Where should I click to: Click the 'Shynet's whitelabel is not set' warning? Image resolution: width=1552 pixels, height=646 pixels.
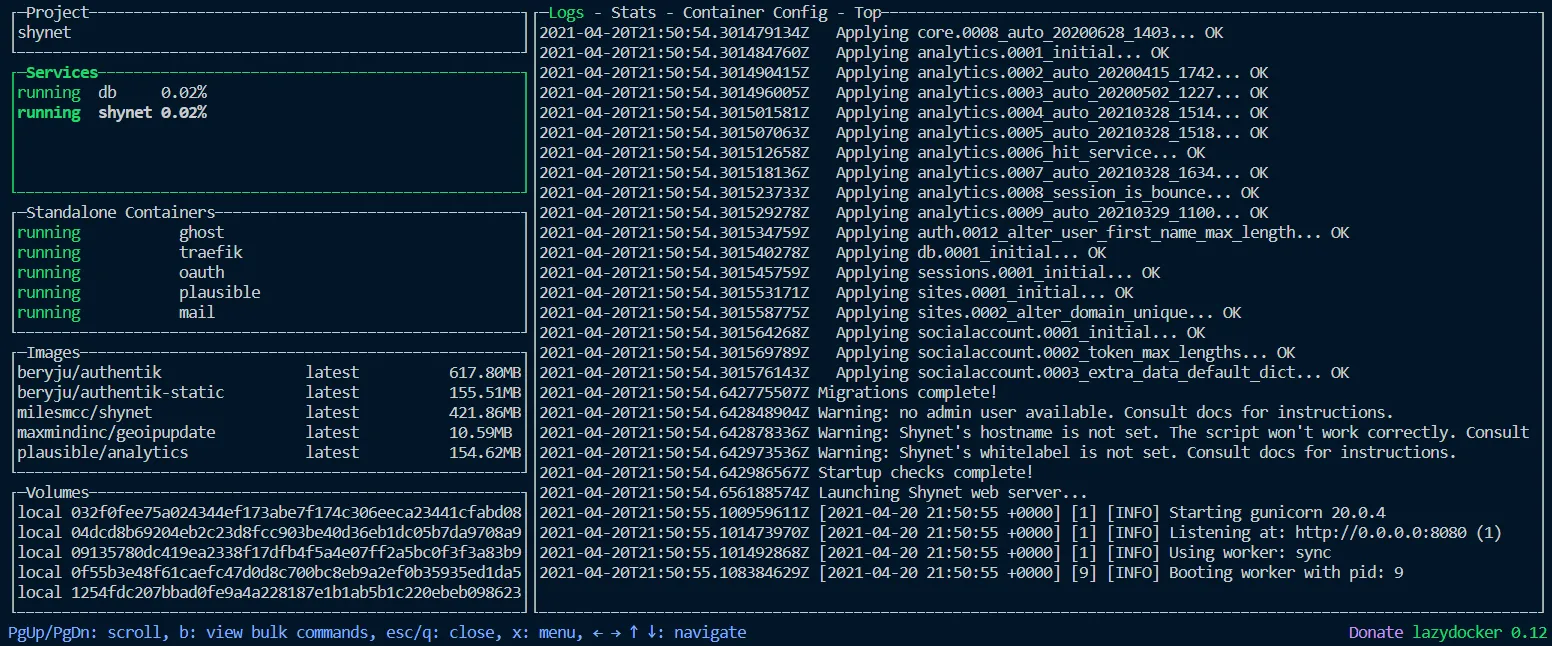click(998, 452)
